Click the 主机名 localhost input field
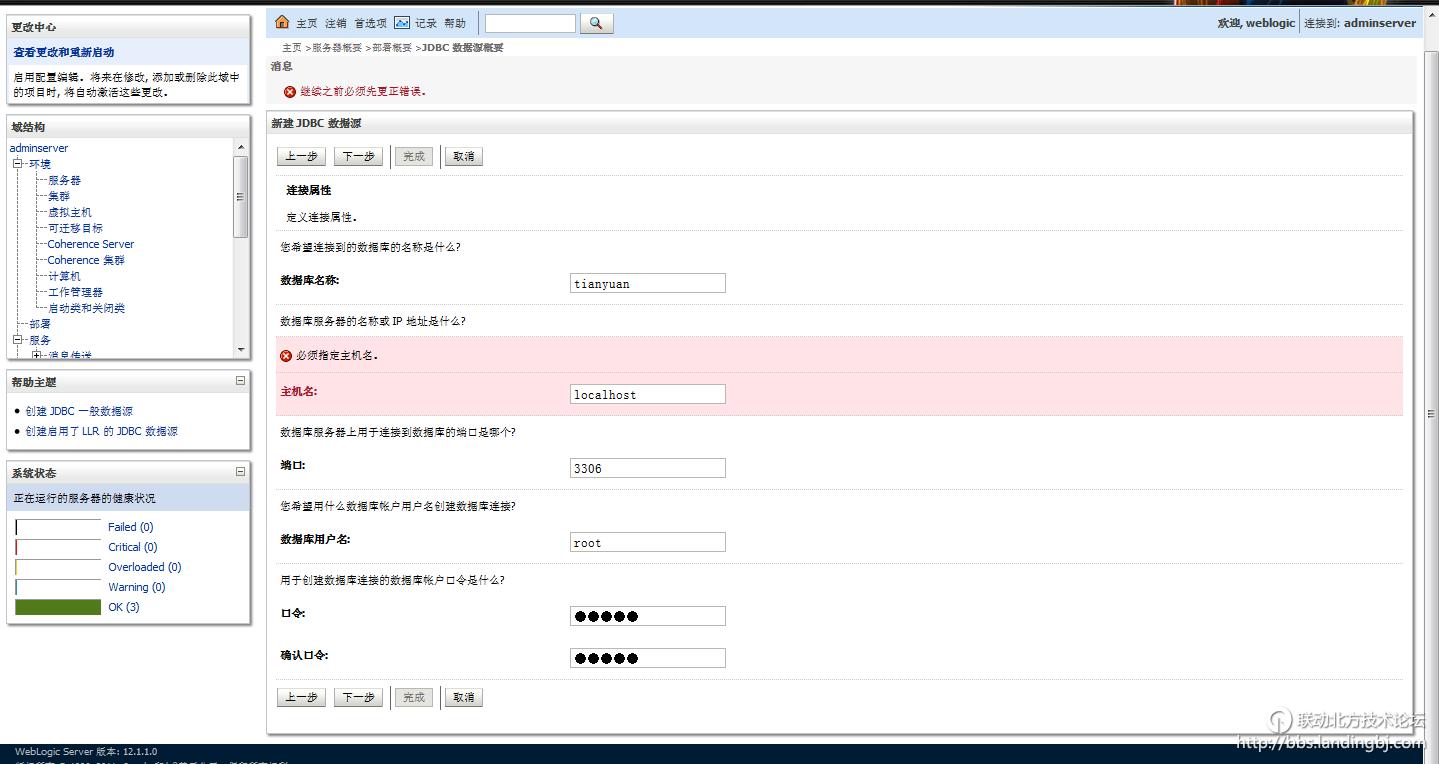 [647, 393]
